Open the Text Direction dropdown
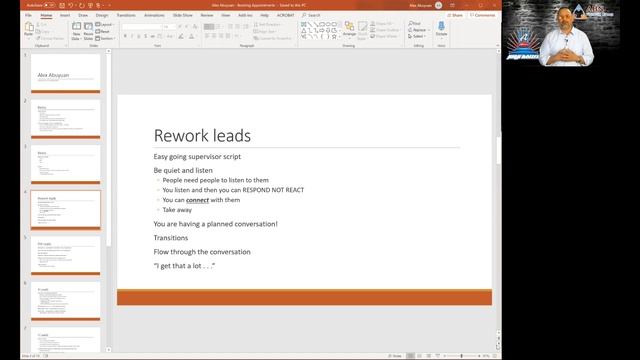 click(x=269, y=24)
